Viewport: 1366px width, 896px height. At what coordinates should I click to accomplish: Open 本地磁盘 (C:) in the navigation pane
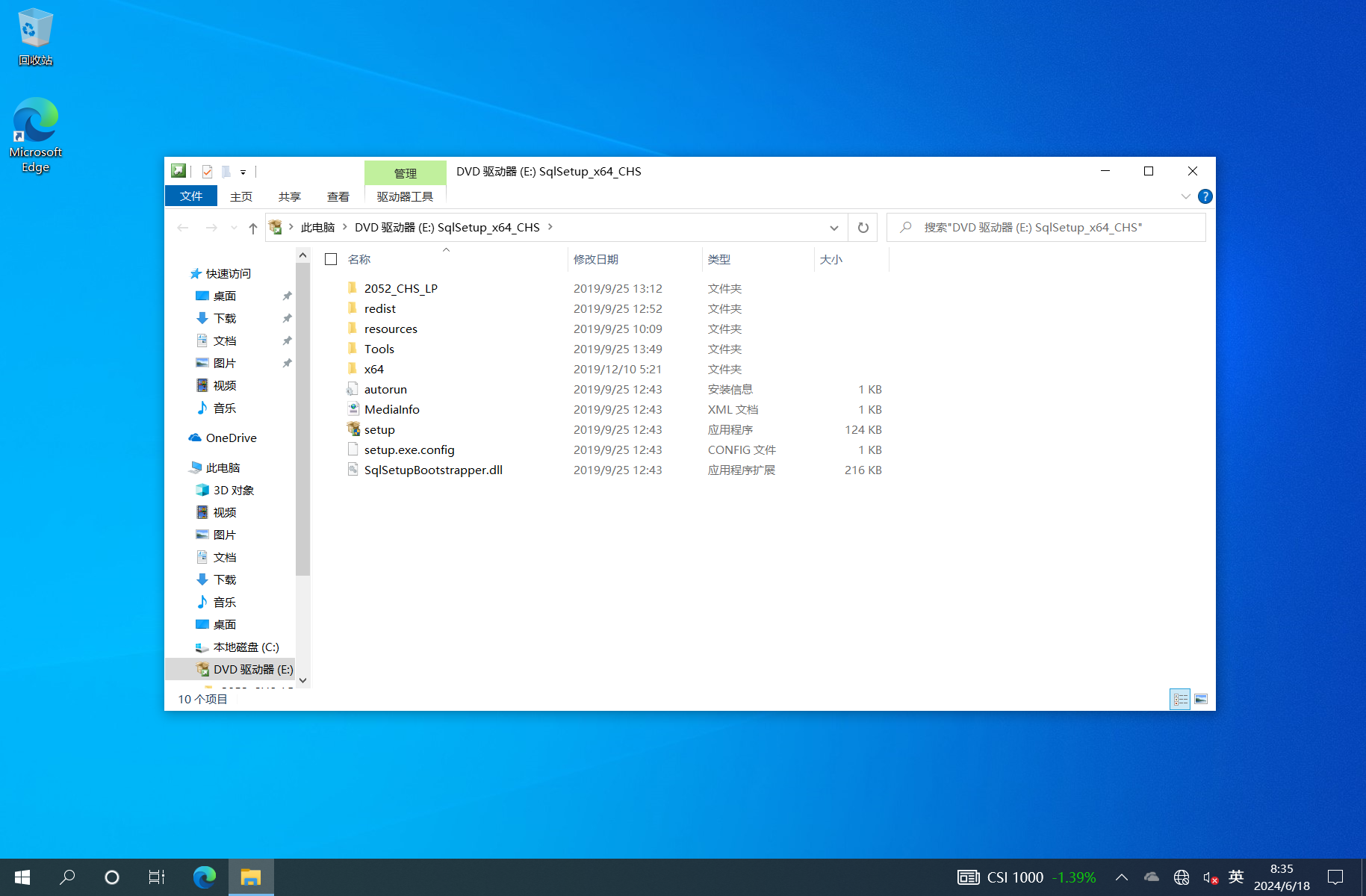tap(246, 647)
